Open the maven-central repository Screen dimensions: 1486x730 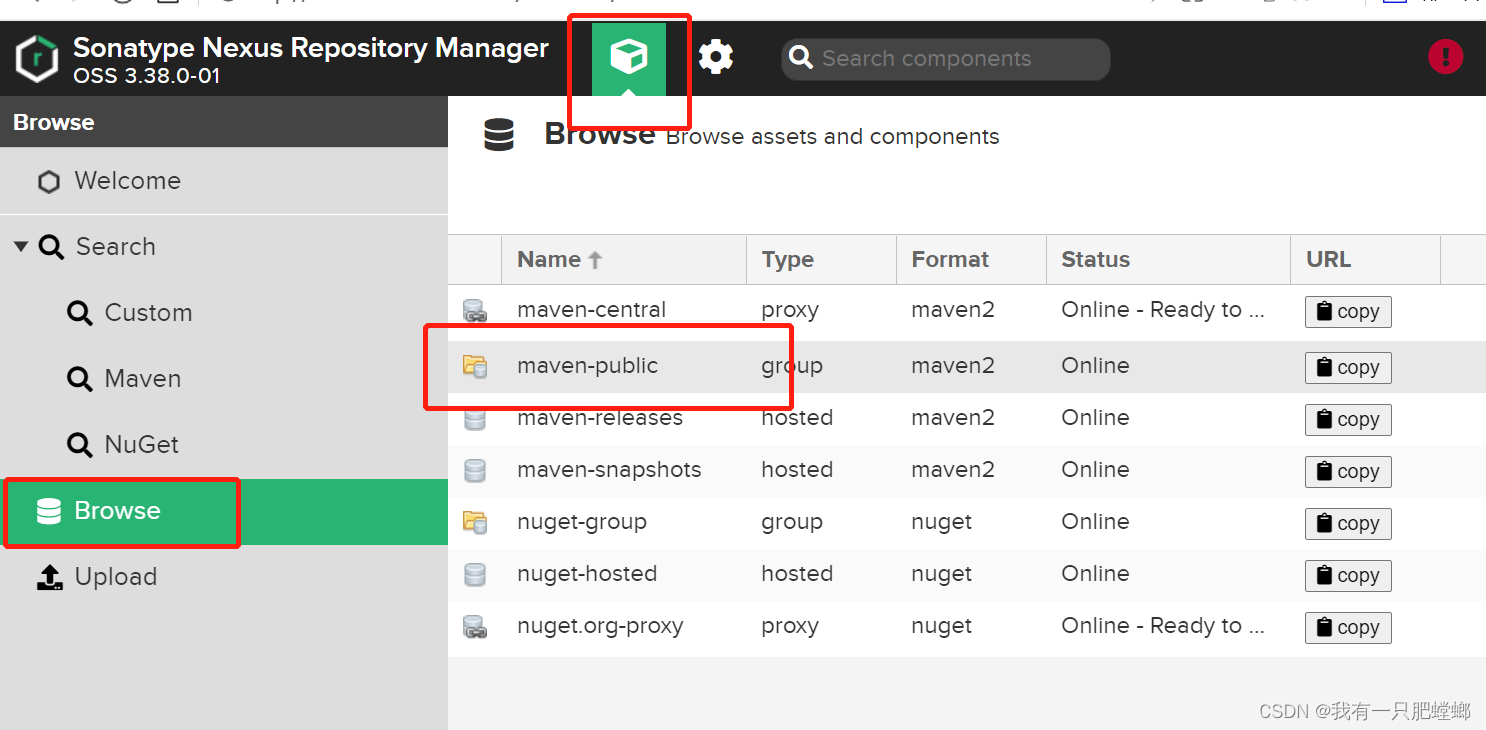tap(592, 310)
